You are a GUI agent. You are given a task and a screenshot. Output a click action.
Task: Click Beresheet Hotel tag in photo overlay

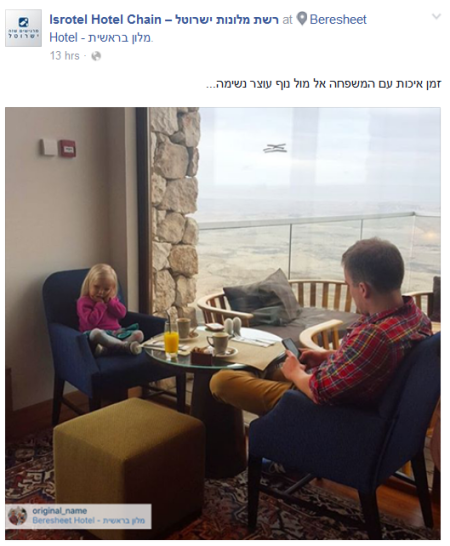pyautogui.click(x=88, y=521)
